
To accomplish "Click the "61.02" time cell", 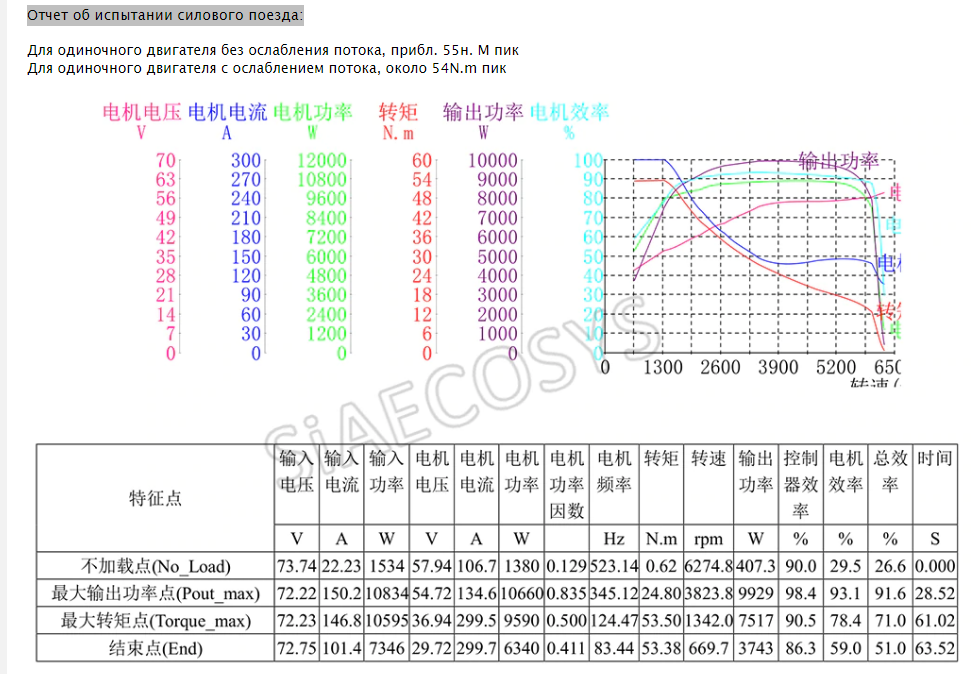I will click(935, 621).
